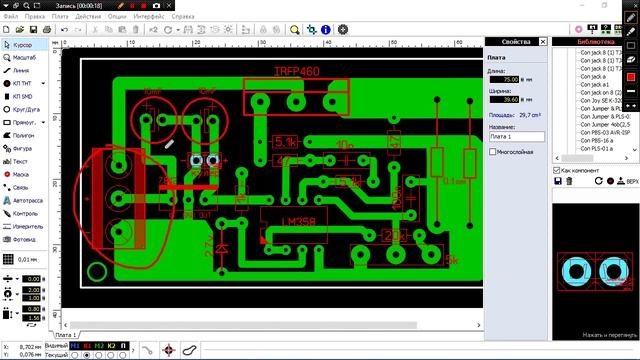Select the Связь connection tool
640x360 pixels.
pyautogui.click(x=24, y=188)
